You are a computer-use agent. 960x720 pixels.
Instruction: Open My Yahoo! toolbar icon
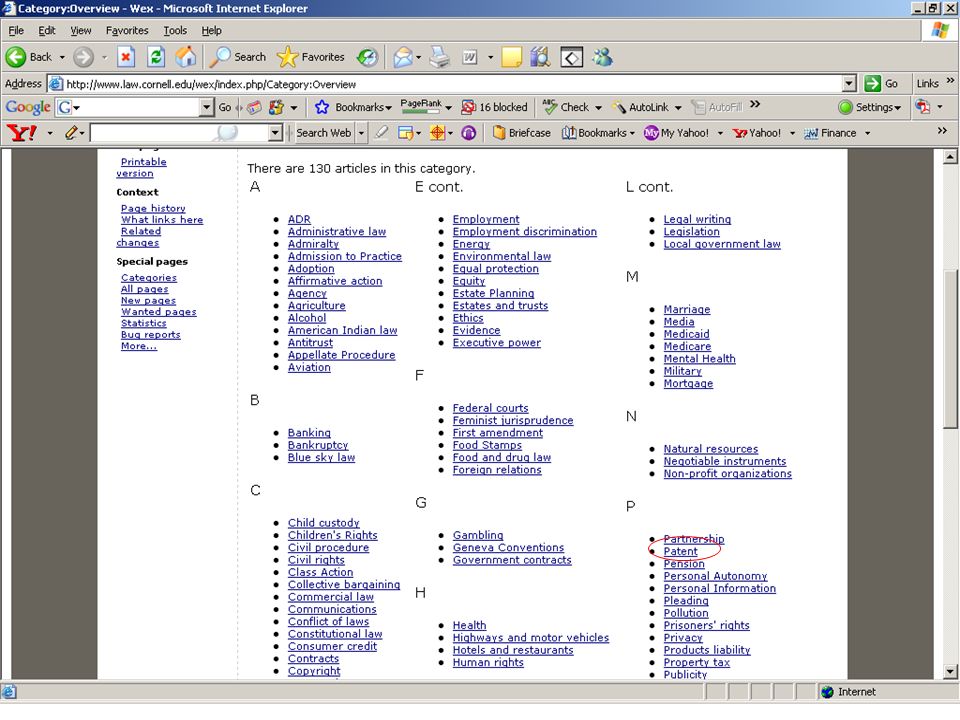[x=651, y=132]
